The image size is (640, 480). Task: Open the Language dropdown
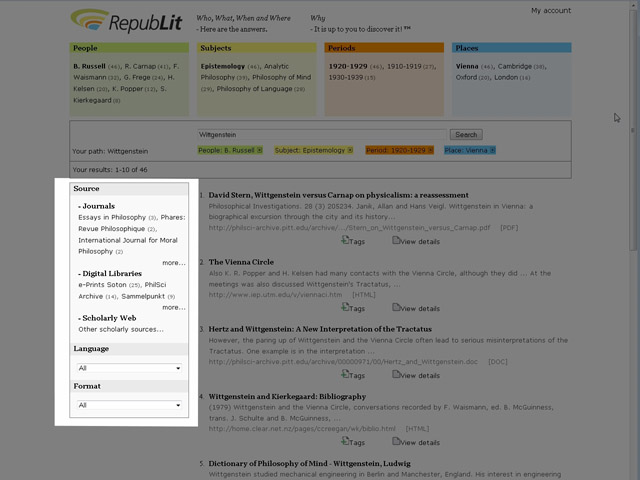click(x=129, y=368)
